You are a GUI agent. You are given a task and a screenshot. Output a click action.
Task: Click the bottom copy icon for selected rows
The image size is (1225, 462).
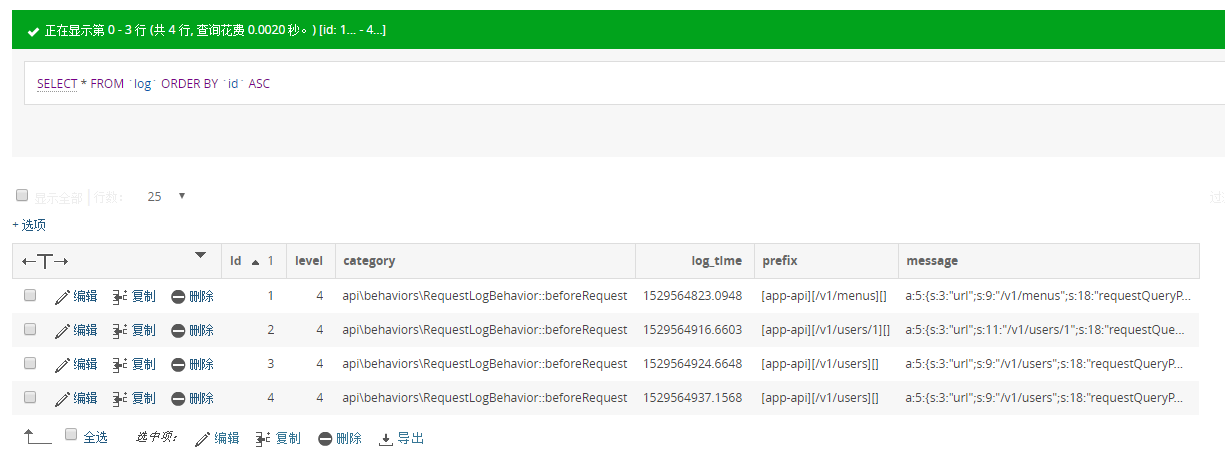(x=264, y=438)
